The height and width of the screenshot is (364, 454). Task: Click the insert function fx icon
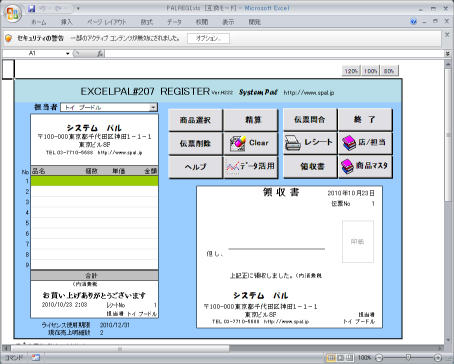click(100, 53)
